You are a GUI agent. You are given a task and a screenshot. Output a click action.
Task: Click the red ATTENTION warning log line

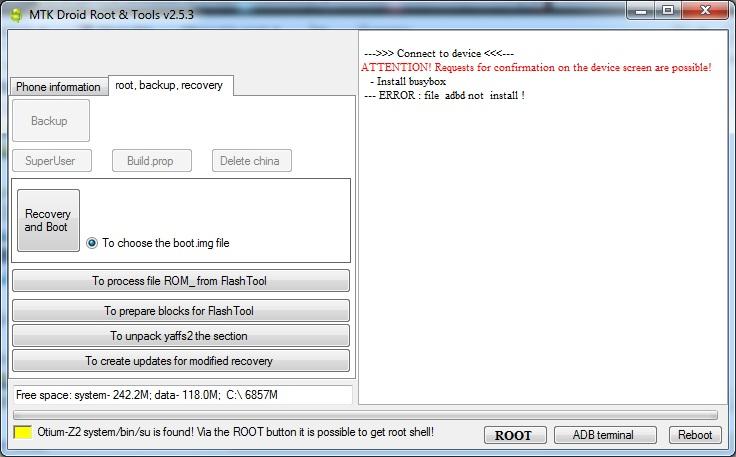pyautogui.click(x=536, y=68)
